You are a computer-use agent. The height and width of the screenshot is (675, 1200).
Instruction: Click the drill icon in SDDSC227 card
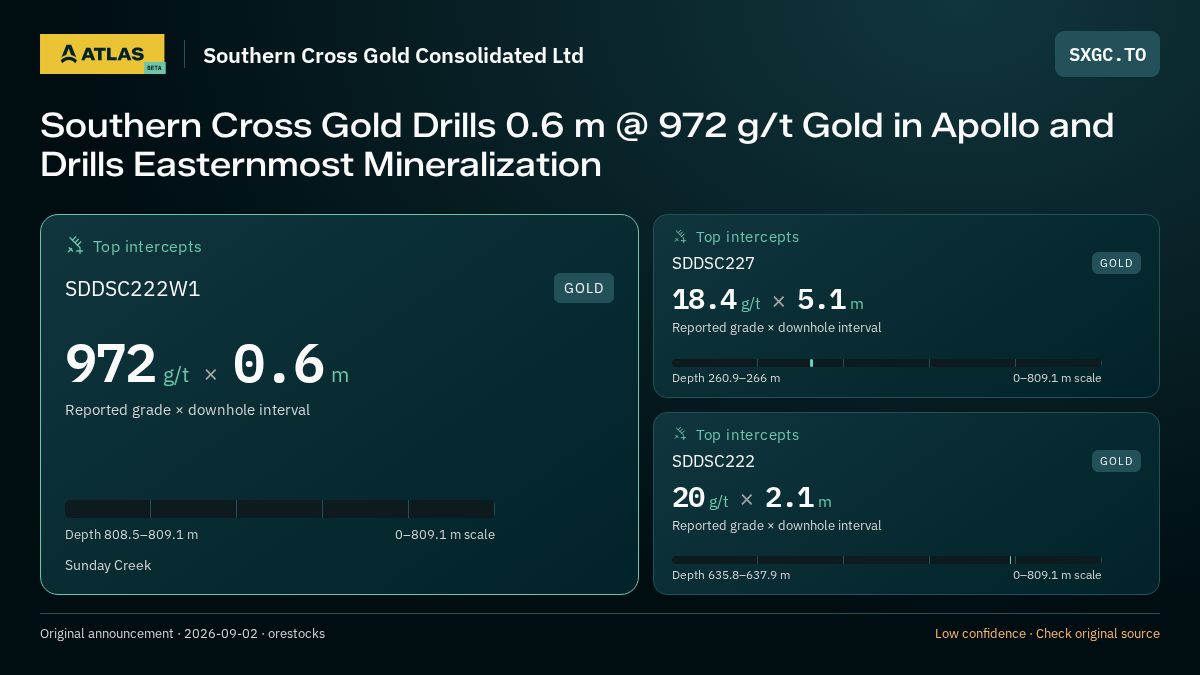[x=680, y=236]
